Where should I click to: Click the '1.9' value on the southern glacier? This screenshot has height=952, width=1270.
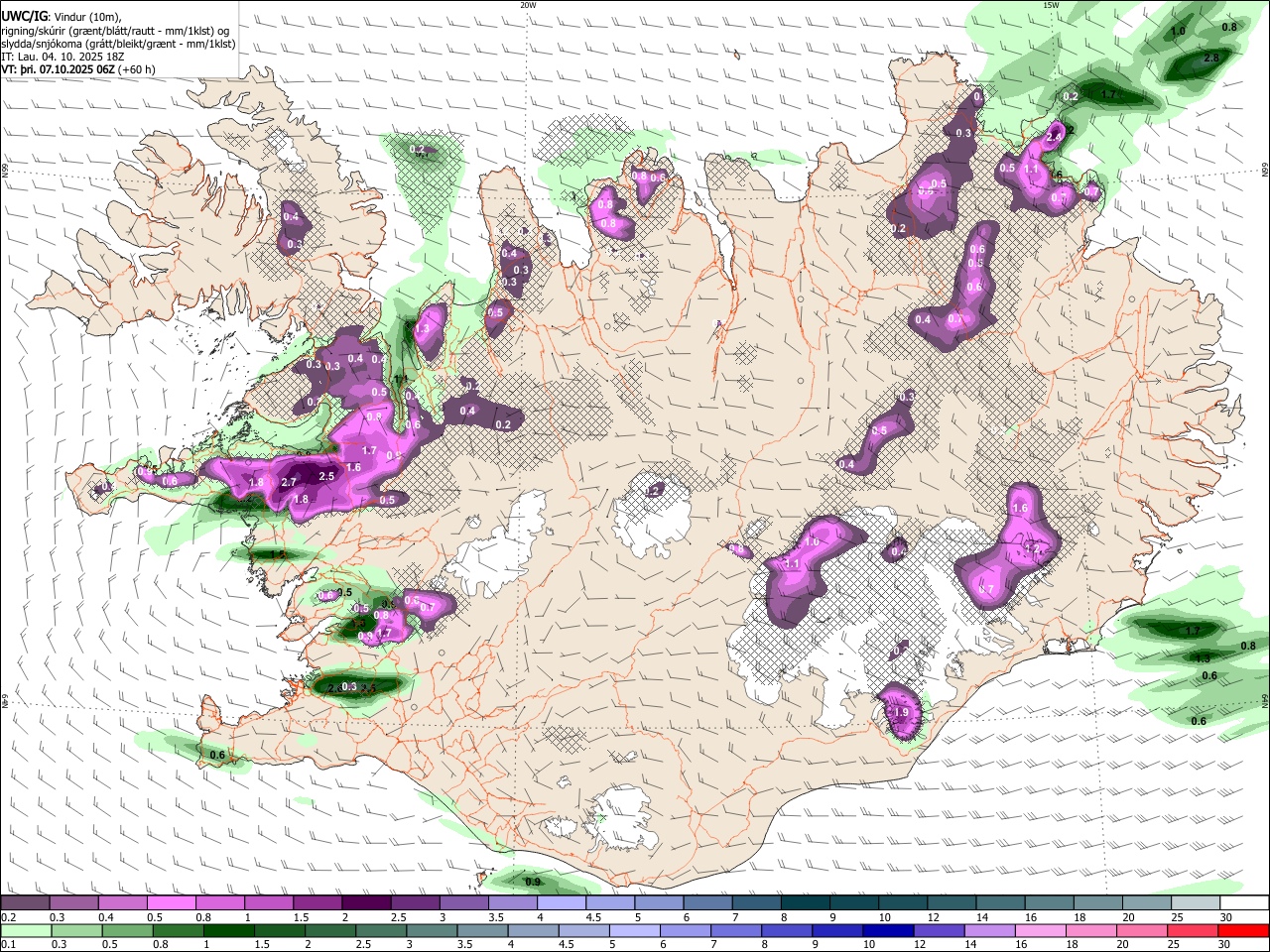(902, 713)
